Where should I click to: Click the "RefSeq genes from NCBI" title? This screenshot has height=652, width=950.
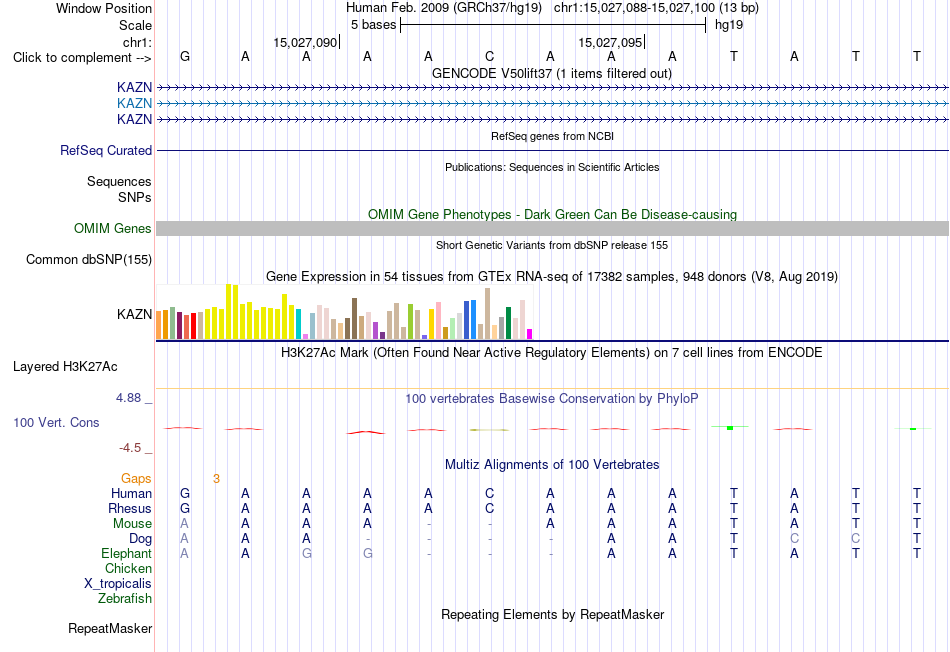(553, 136)
